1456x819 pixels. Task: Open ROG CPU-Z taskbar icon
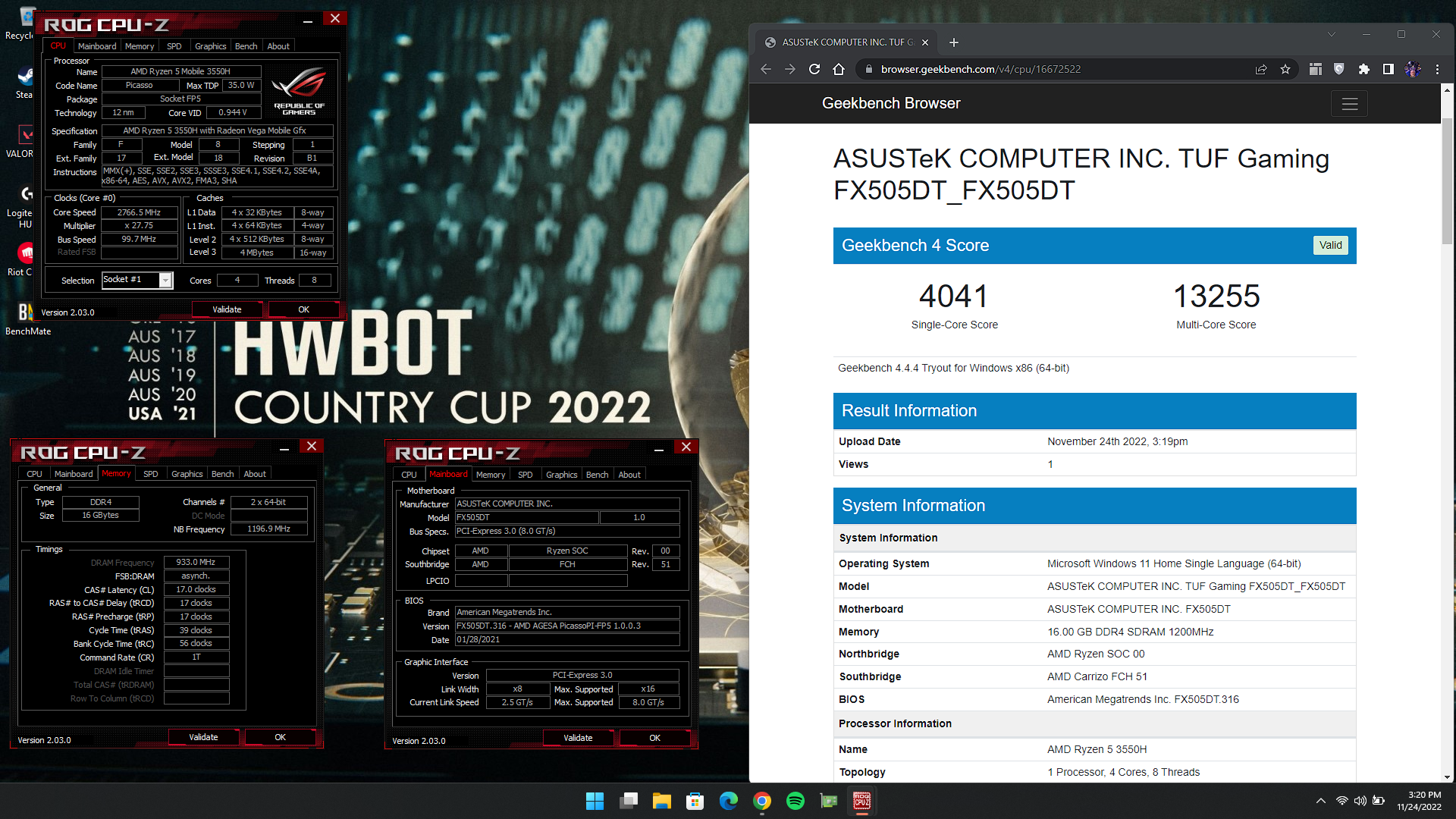tap(862, 801)
